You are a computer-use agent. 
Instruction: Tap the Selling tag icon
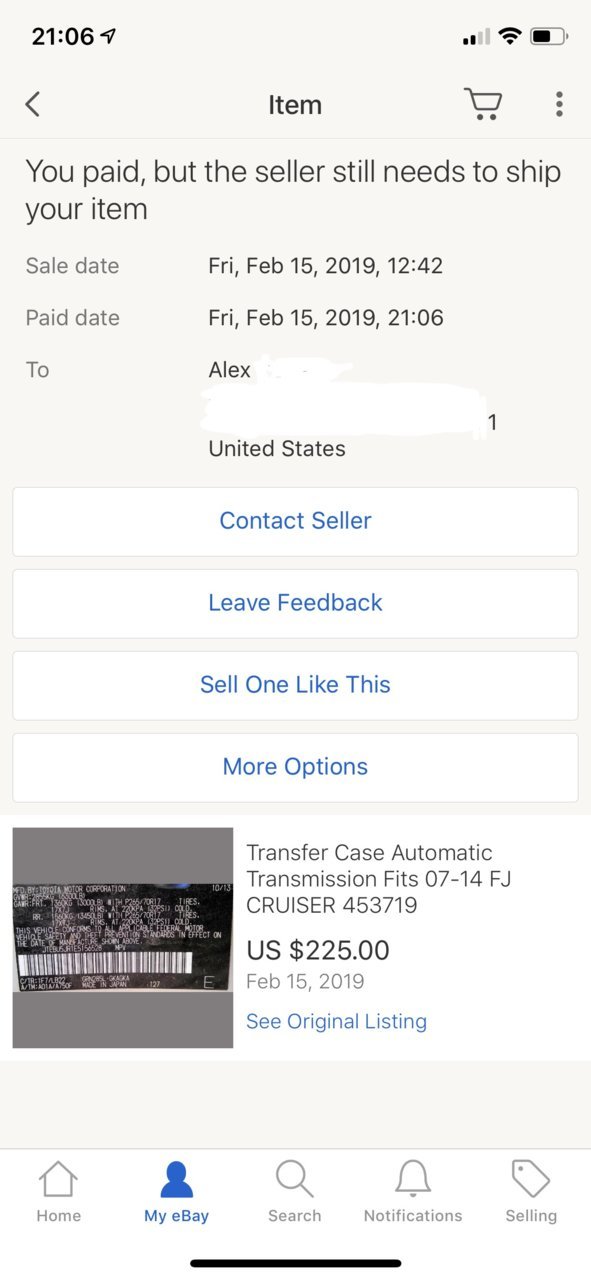(531, 1179)
